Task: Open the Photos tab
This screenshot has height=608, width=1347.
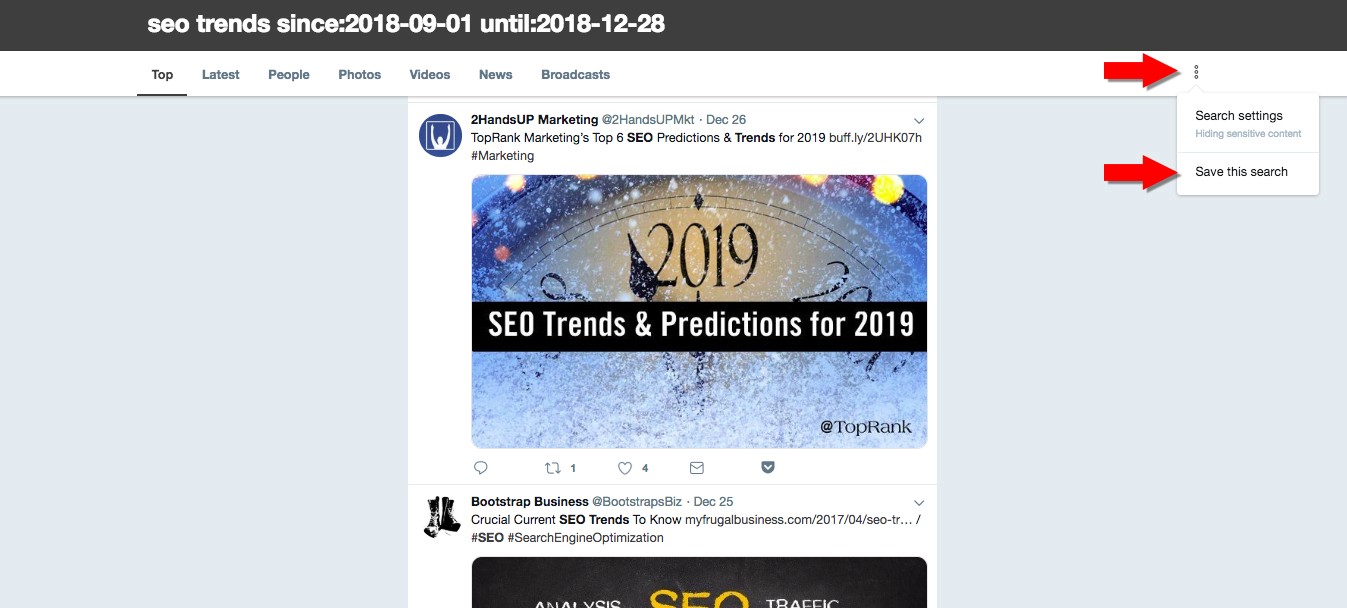Action: (x=358, y=74)
